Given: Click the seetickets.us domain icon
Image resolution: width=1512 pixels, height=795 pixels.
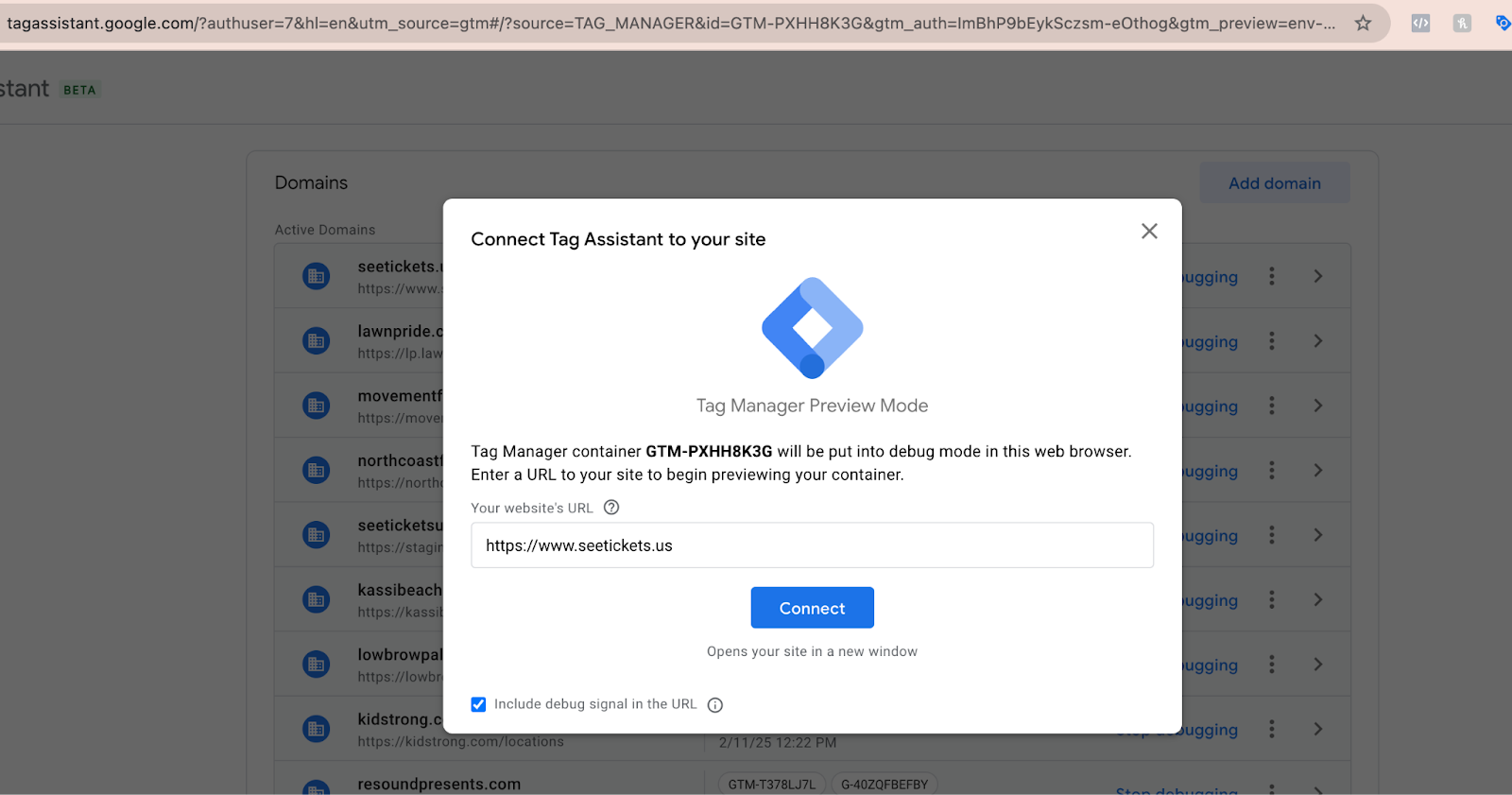Looking at the screenshot, I should click(316, 276).
